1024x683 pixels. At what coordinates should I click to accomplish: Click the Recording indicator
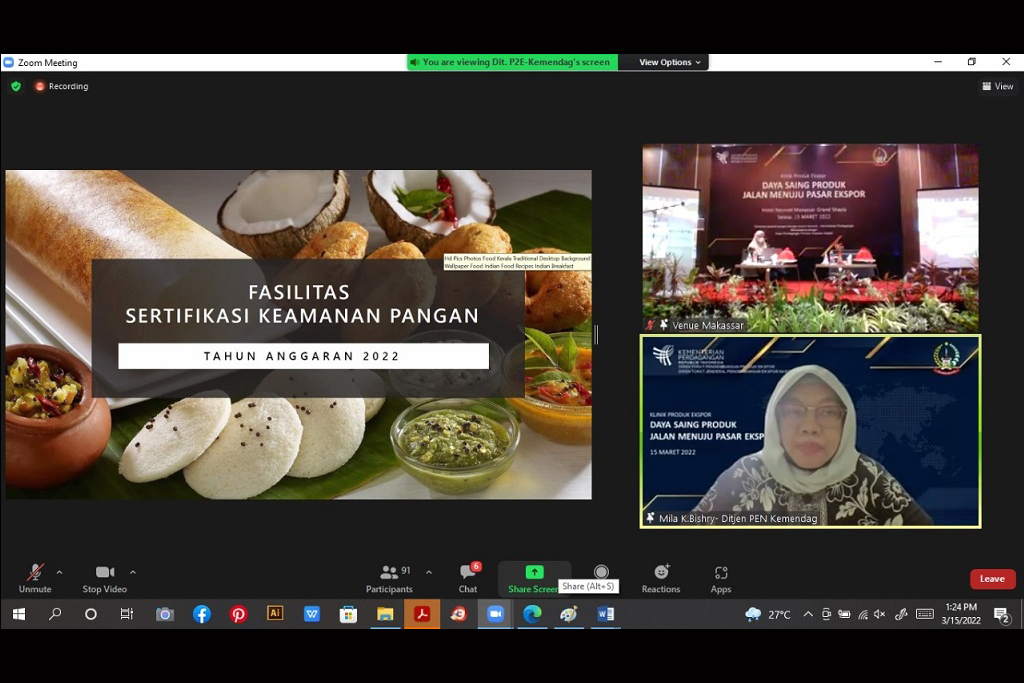62,87
